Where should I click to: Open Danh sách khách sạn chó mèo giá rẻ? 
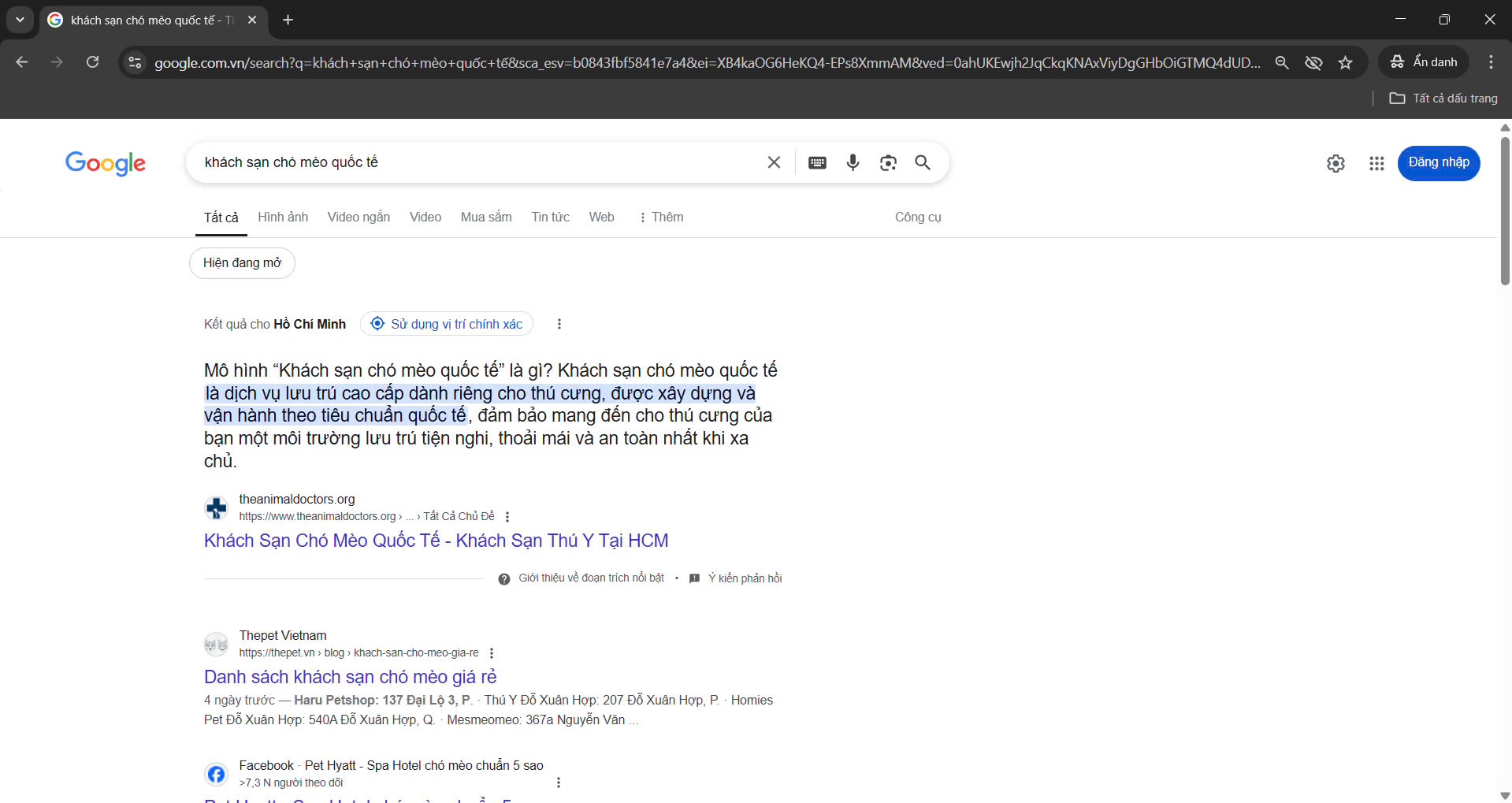(x=350, y=677)
